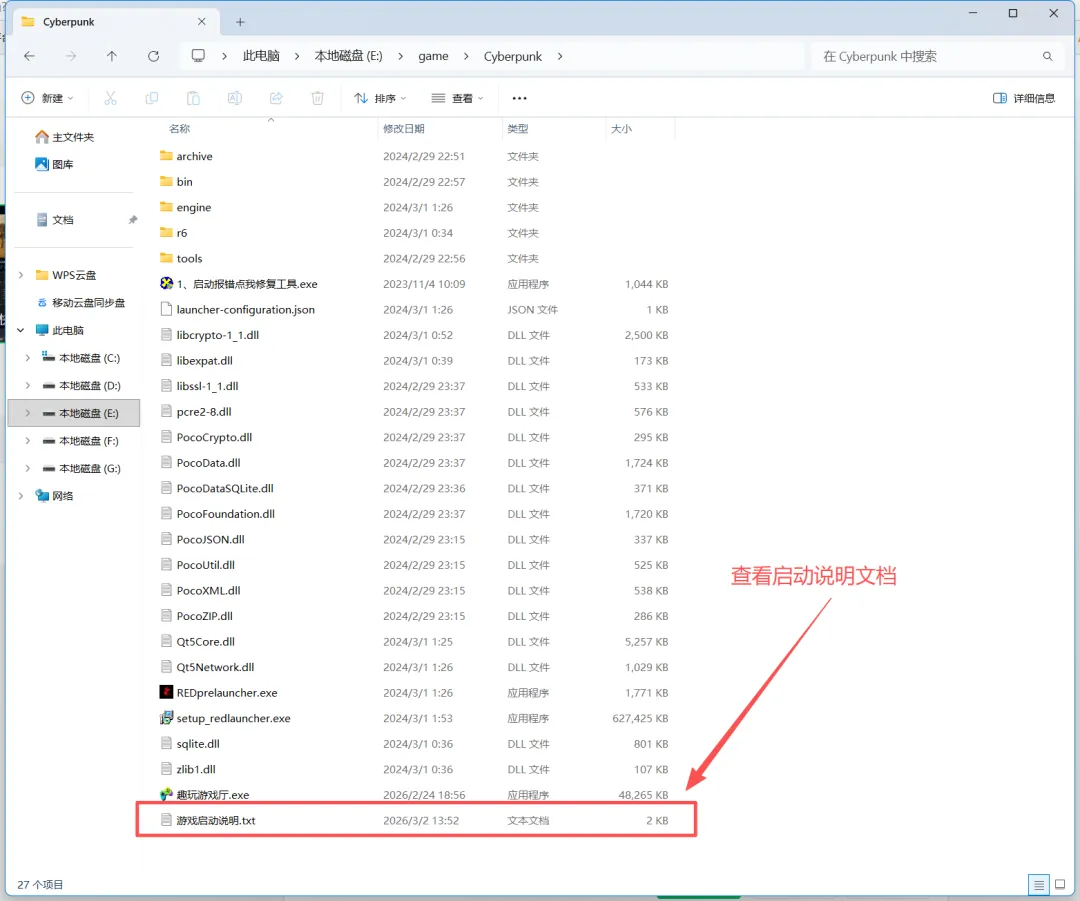Open 文档 in the sidebar
1080x901 pixels.
[x=54, y=220]
